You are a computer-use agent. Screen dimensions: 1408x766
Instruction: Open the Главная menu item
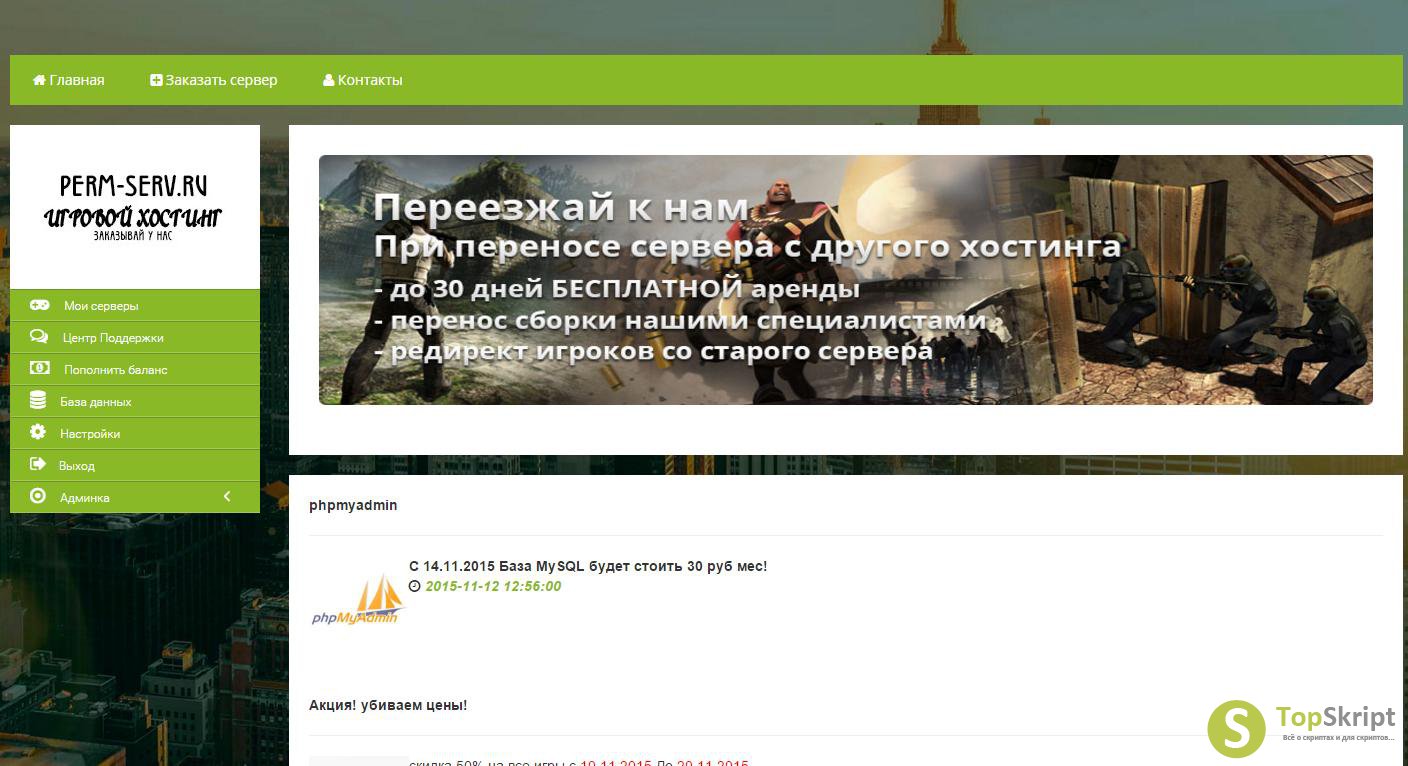pyautogui.click(x=69, y=80)
